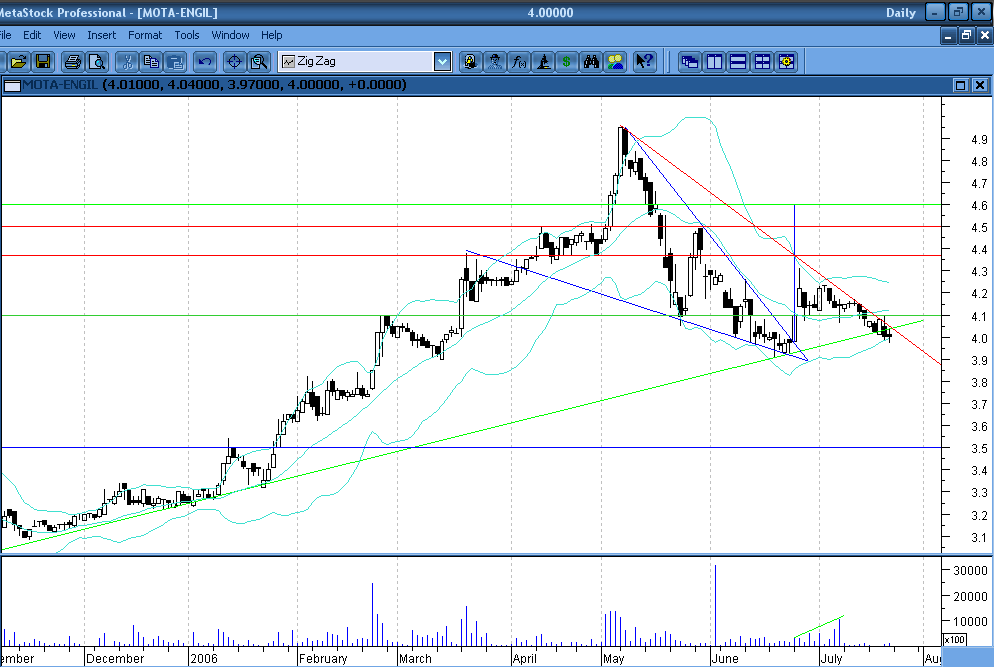Undo the last action
The width and height of the screenshot is (994, 667).
point(204,62)
